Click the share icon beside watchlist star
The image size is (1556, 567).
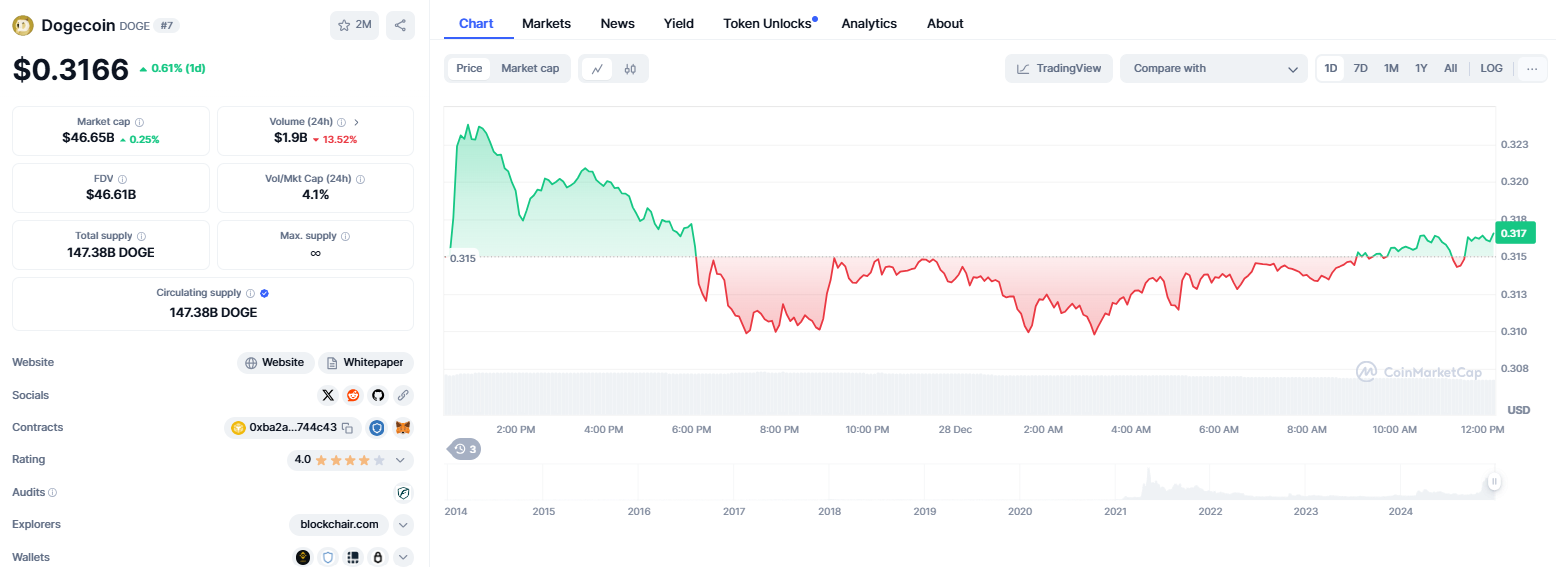click(400, 25)
